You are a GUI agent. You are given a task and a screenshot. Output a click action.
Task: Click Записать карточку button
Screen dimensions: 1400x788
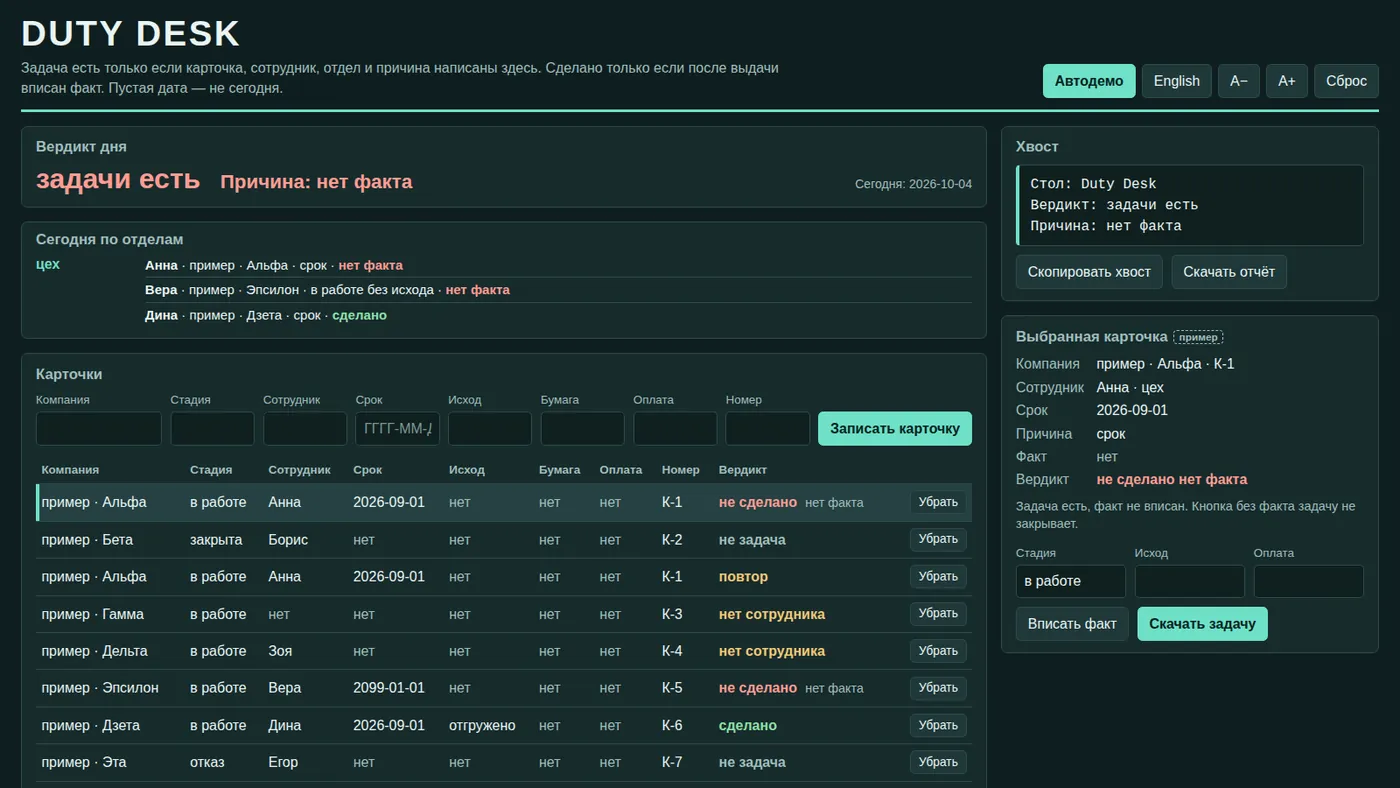(895, 428)
